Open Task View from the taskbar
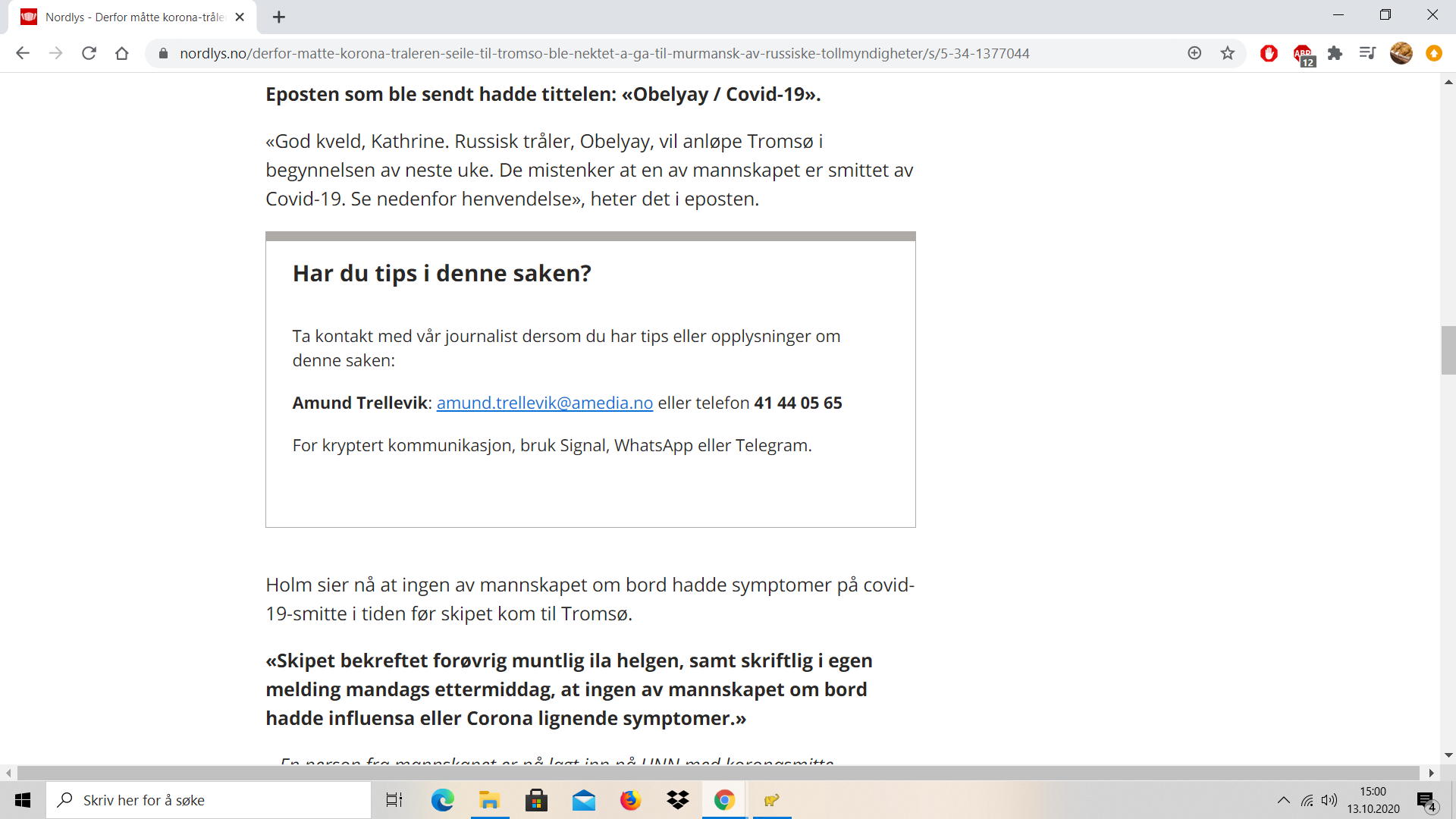 pos(394,800)
